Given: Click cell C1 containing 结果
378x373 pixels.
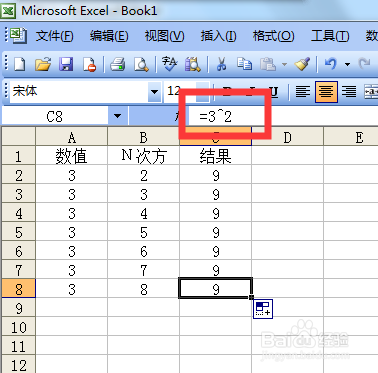Looking at the screenshot, I should (x=215, y=156).
